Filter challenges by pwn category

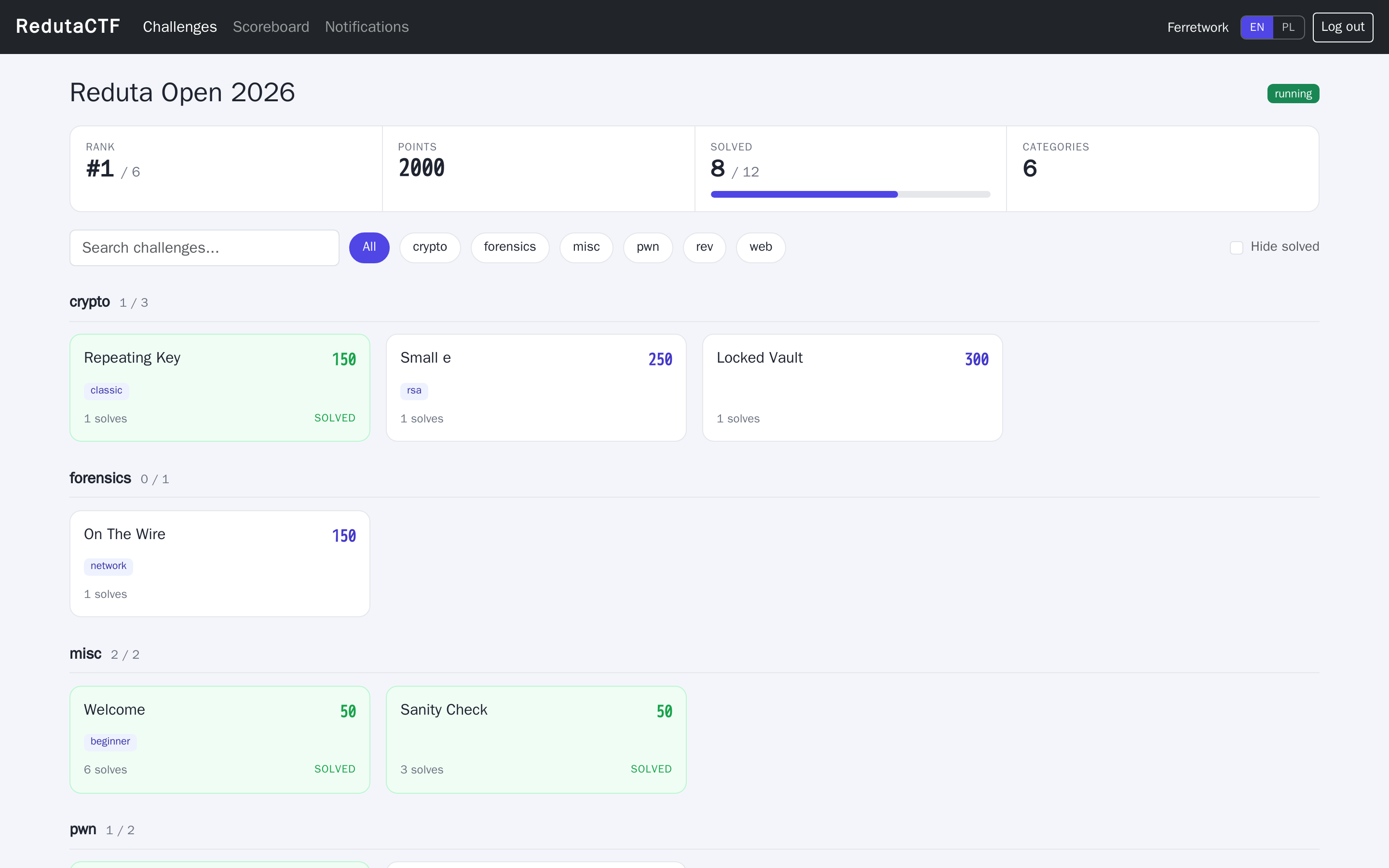point(647,247)
